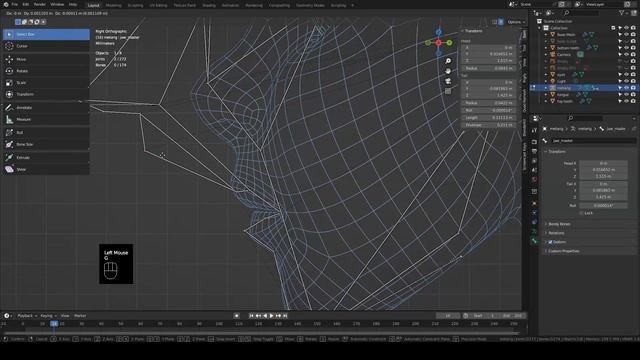Open Bone properties tab (green bone icon)
The image size is (640, 360).
(x=534, y=241)
